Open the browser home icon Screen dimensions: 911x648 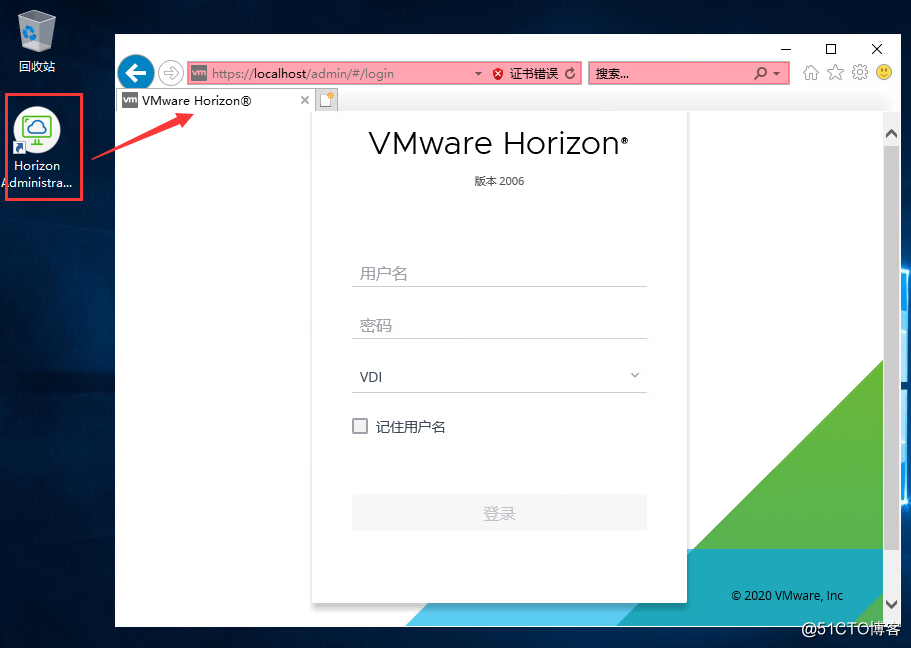(x=810, y=73)
